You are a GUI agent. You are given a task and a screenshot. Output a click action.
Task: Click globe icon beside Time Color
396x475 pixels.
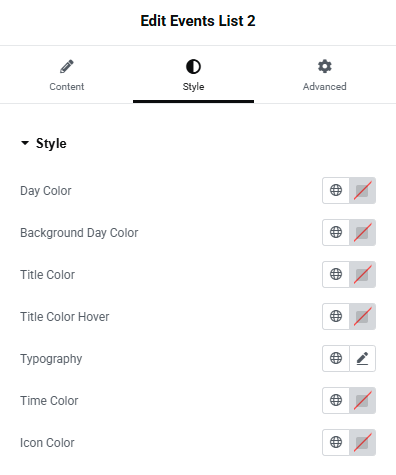[x=336, y=400]
